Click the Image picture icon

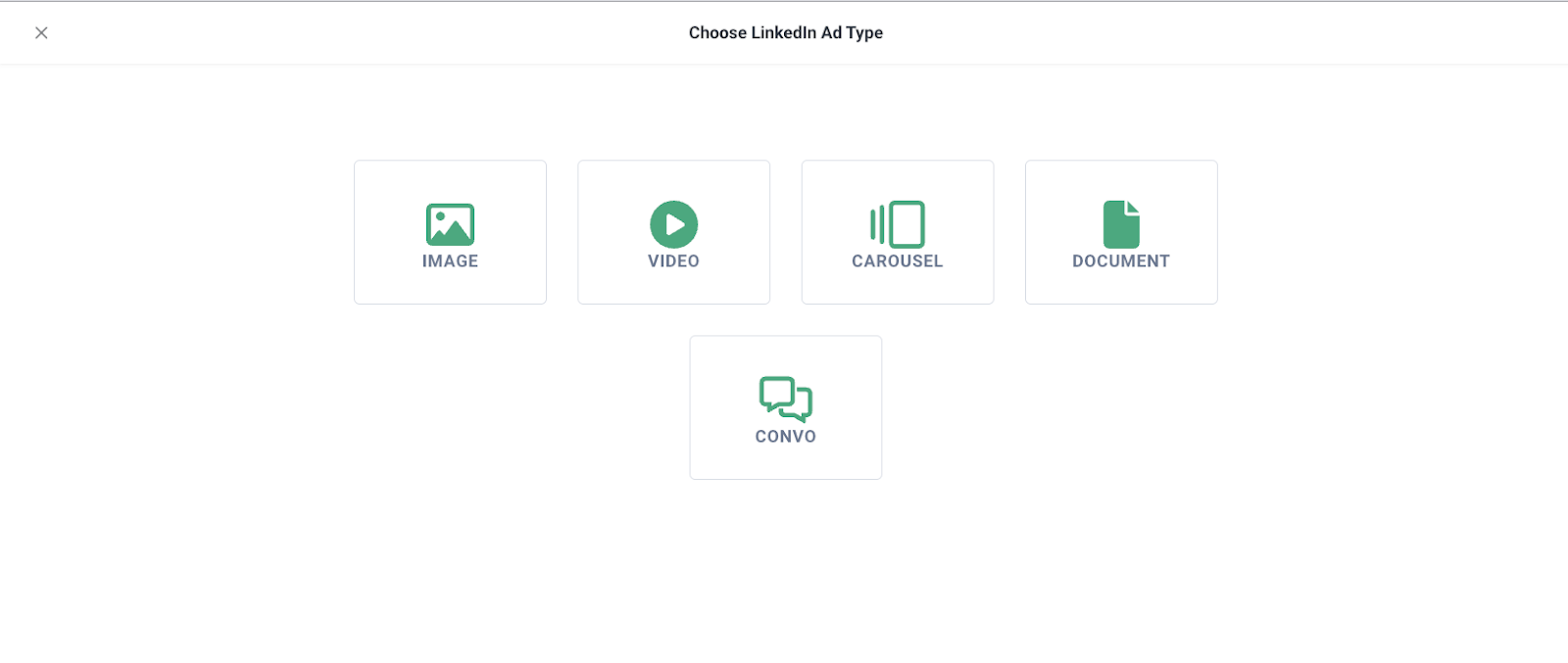pos(450,224)
